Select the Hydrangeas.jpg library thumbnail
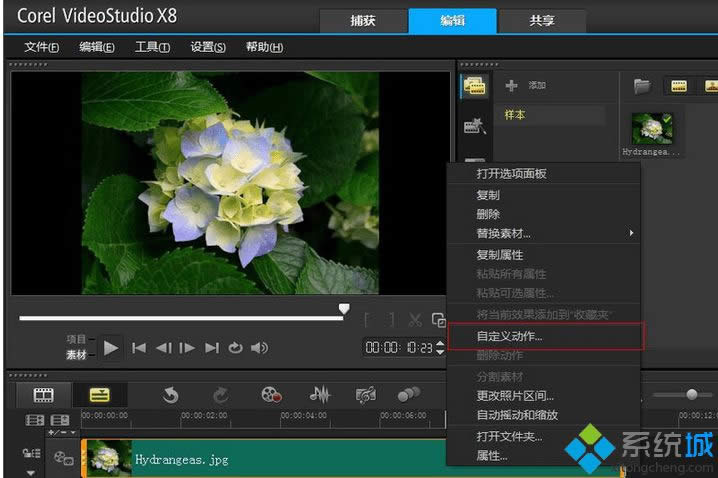 652,129
